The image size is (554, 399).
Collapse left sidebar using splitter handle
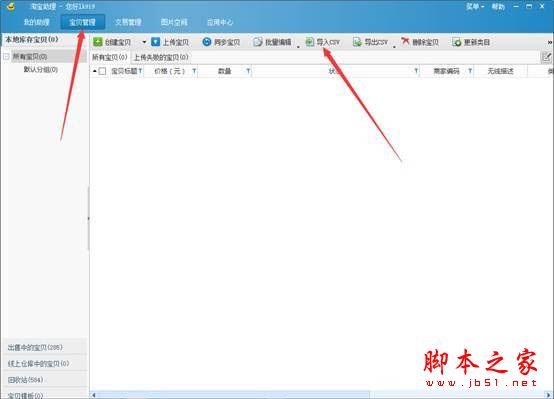(88, 218)
